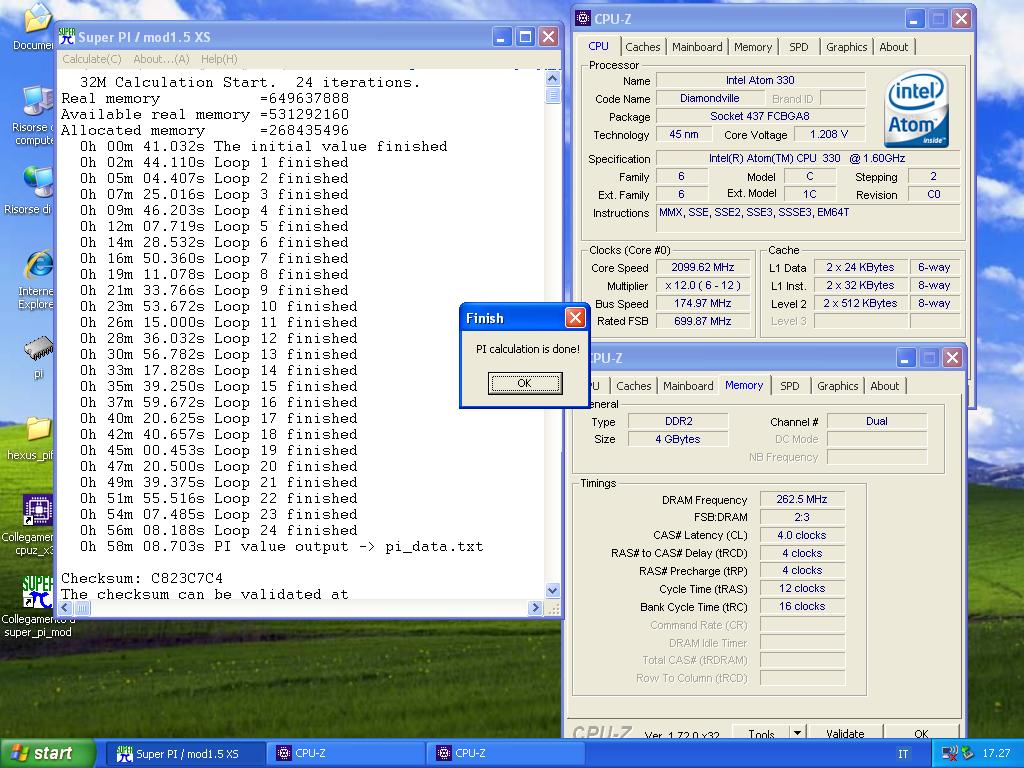This screenshot has height=768, width=1024.
Task: Click the FSB:DRAM ratio value 2:3
Action: pos(802,517)
